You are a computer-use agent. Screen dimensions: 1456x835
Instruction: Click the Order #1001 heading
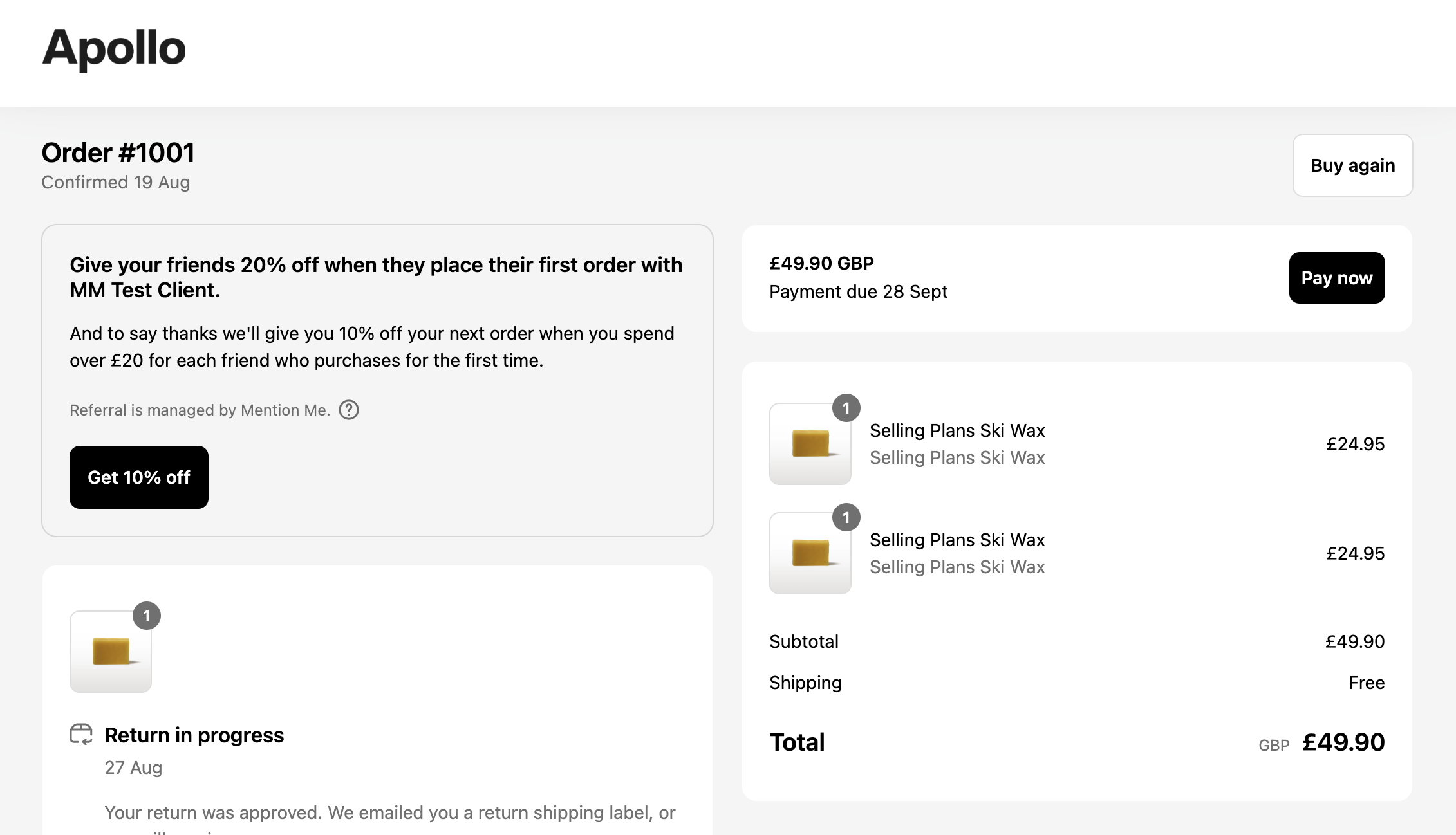[118, 152]
